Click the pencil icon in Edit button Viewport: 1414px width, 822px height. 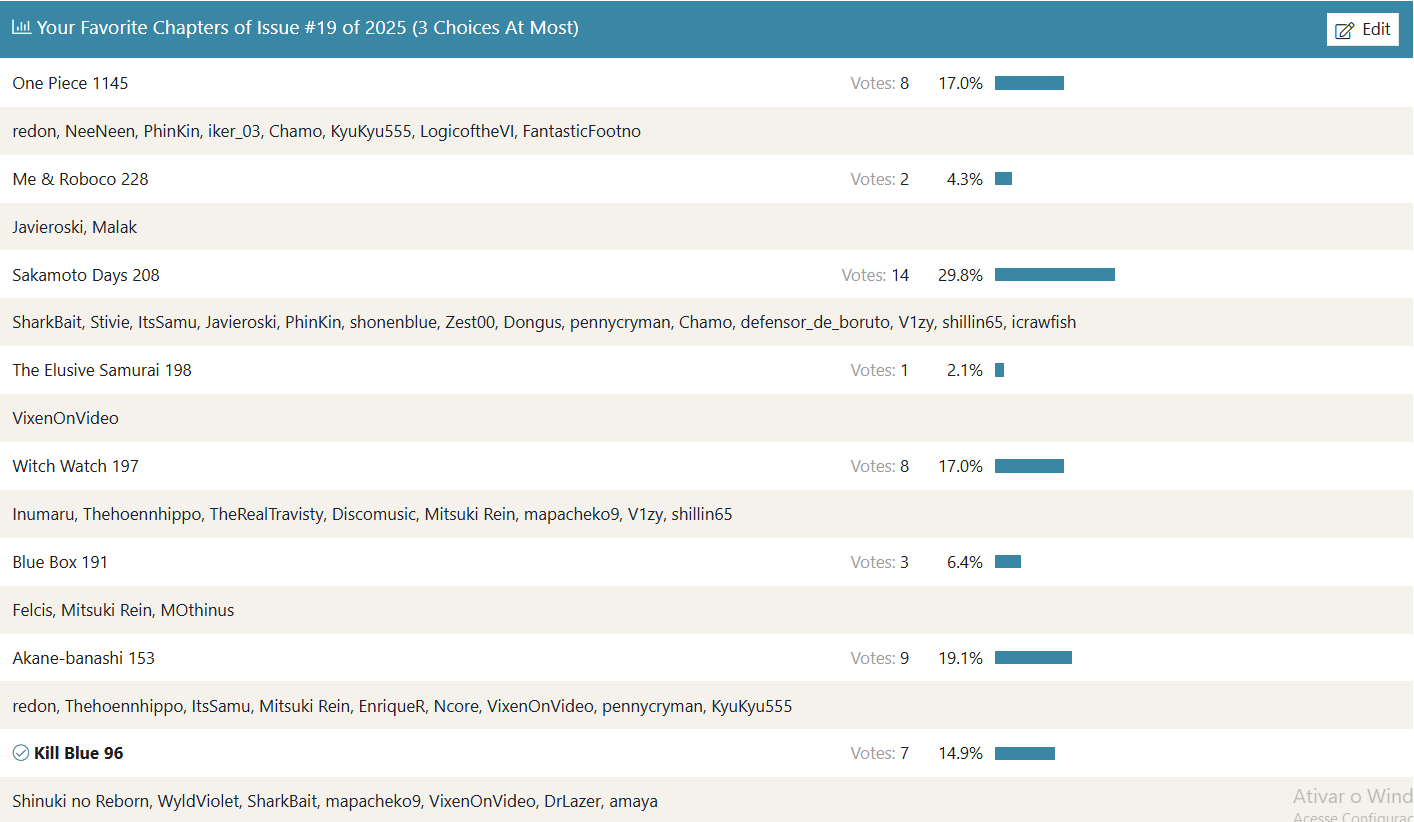tap(1345, 30)
